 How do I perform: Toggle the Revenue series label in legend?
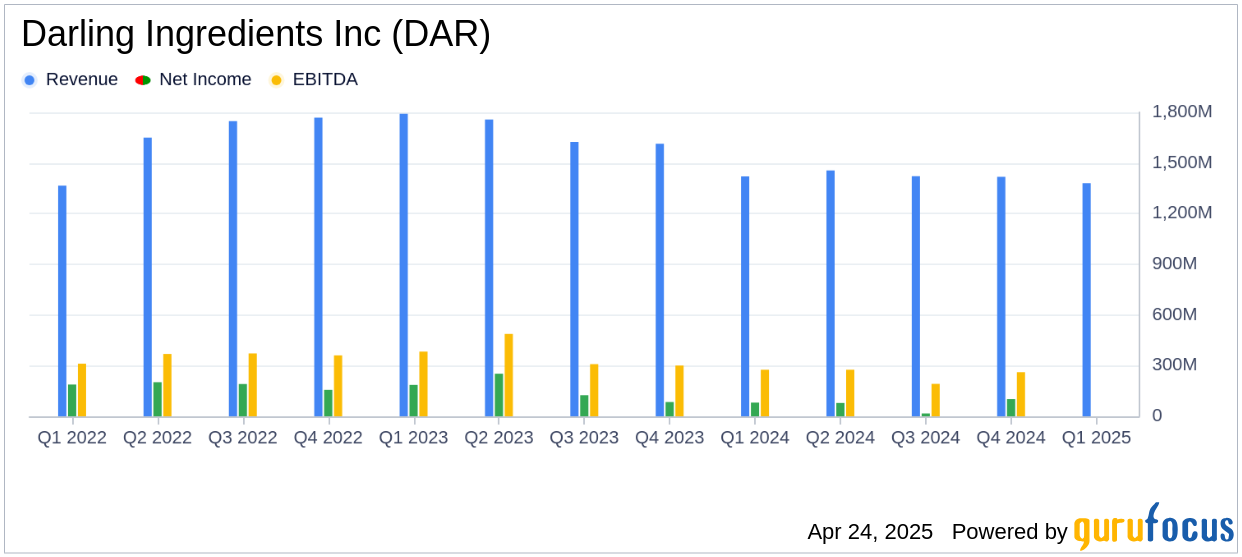[x=81, y=80]
